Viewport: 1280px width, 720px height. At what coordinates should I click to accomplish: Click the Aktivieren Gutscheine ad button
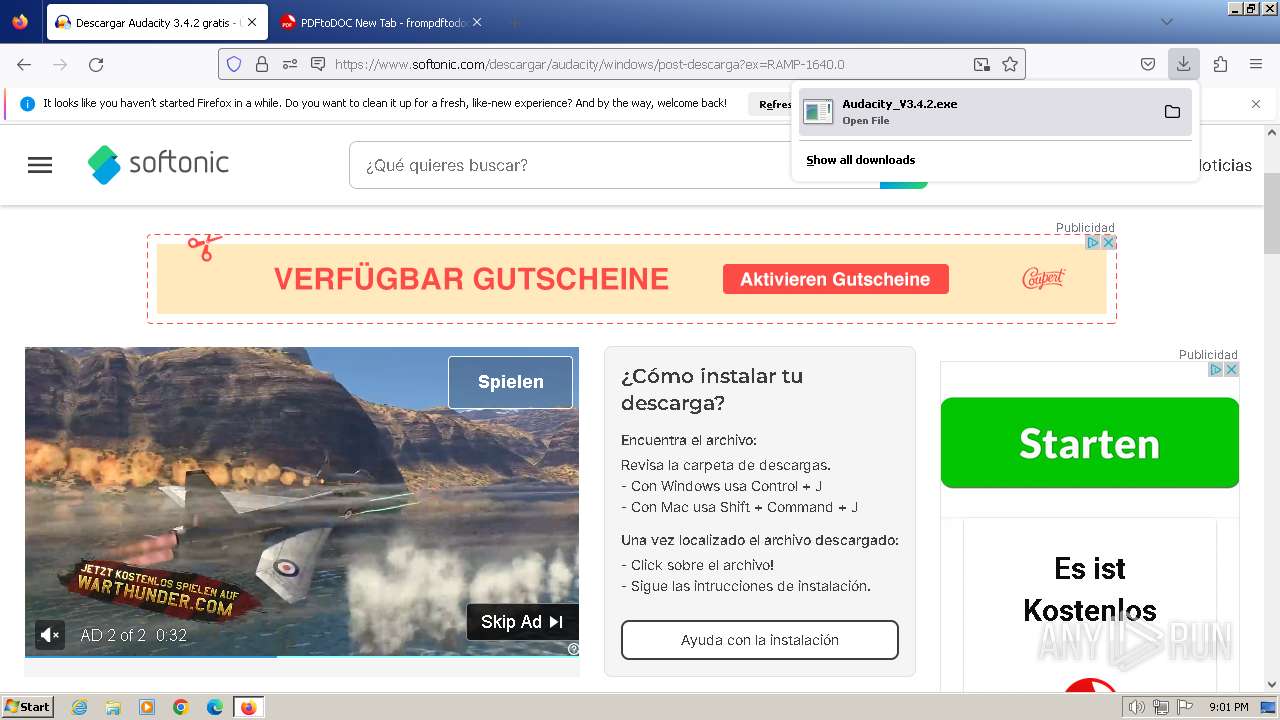coord(835,279)
